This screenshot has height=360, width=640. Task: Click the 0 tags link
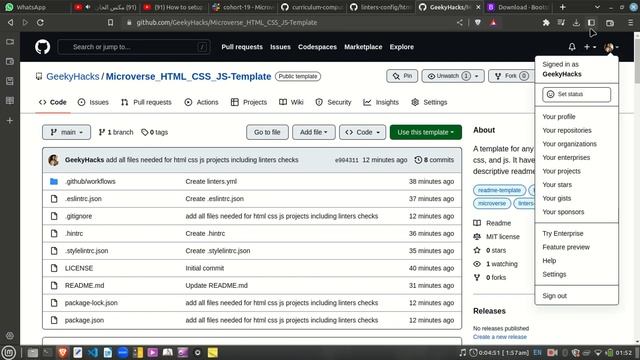tap(155, 132)
